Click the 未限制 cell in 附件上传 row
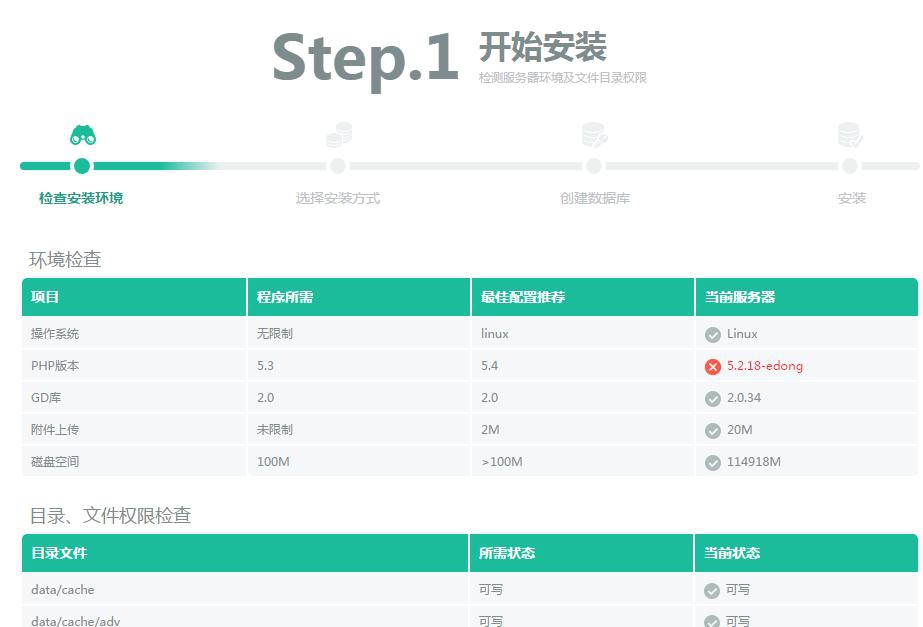Screen dimensions: 923x627 click(274, 430)
